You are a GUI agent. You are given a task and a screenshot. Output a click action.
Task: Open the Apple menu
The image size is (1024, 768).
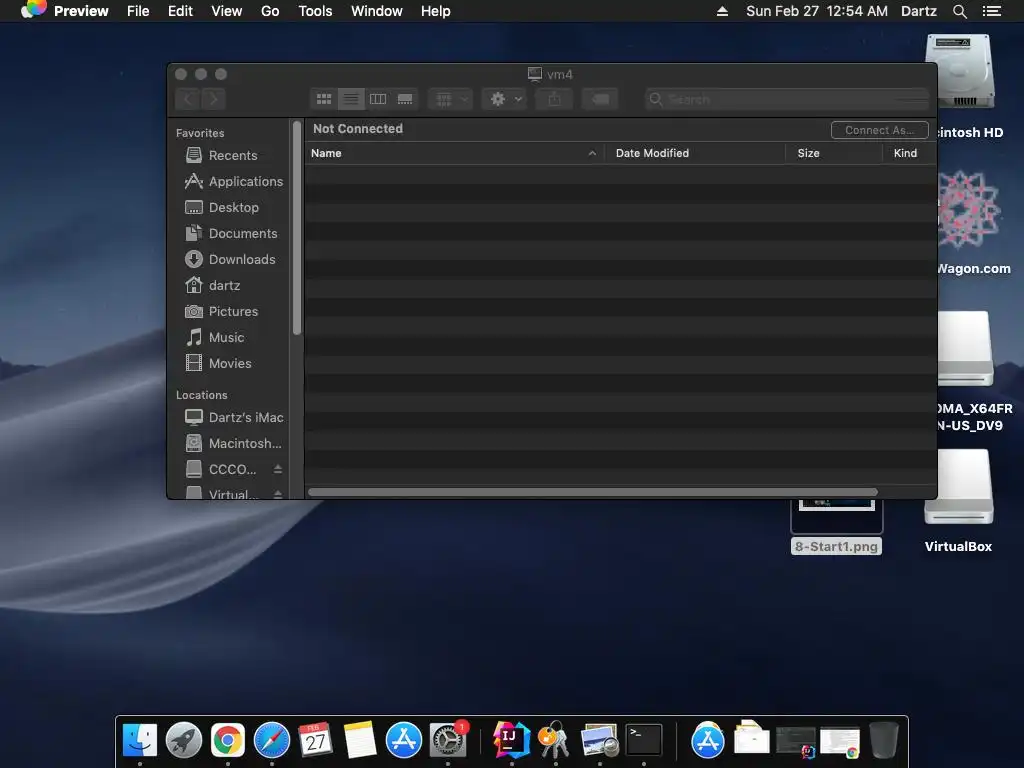click(x=32, y=10)
